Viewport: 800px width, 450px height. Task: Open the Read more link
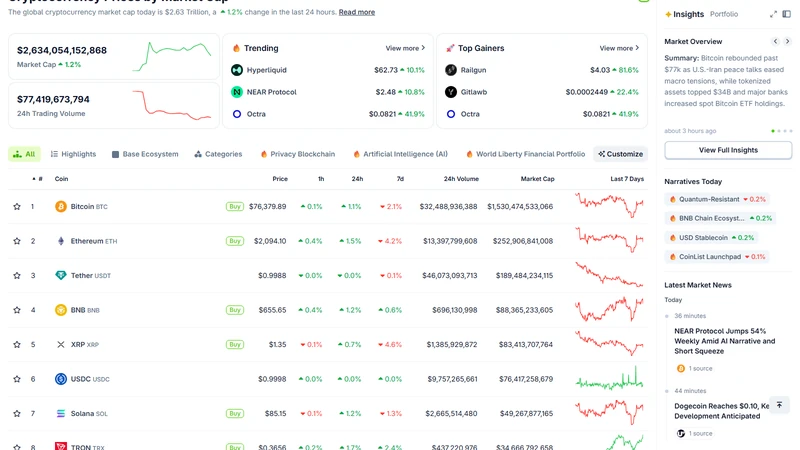[357, 12]
